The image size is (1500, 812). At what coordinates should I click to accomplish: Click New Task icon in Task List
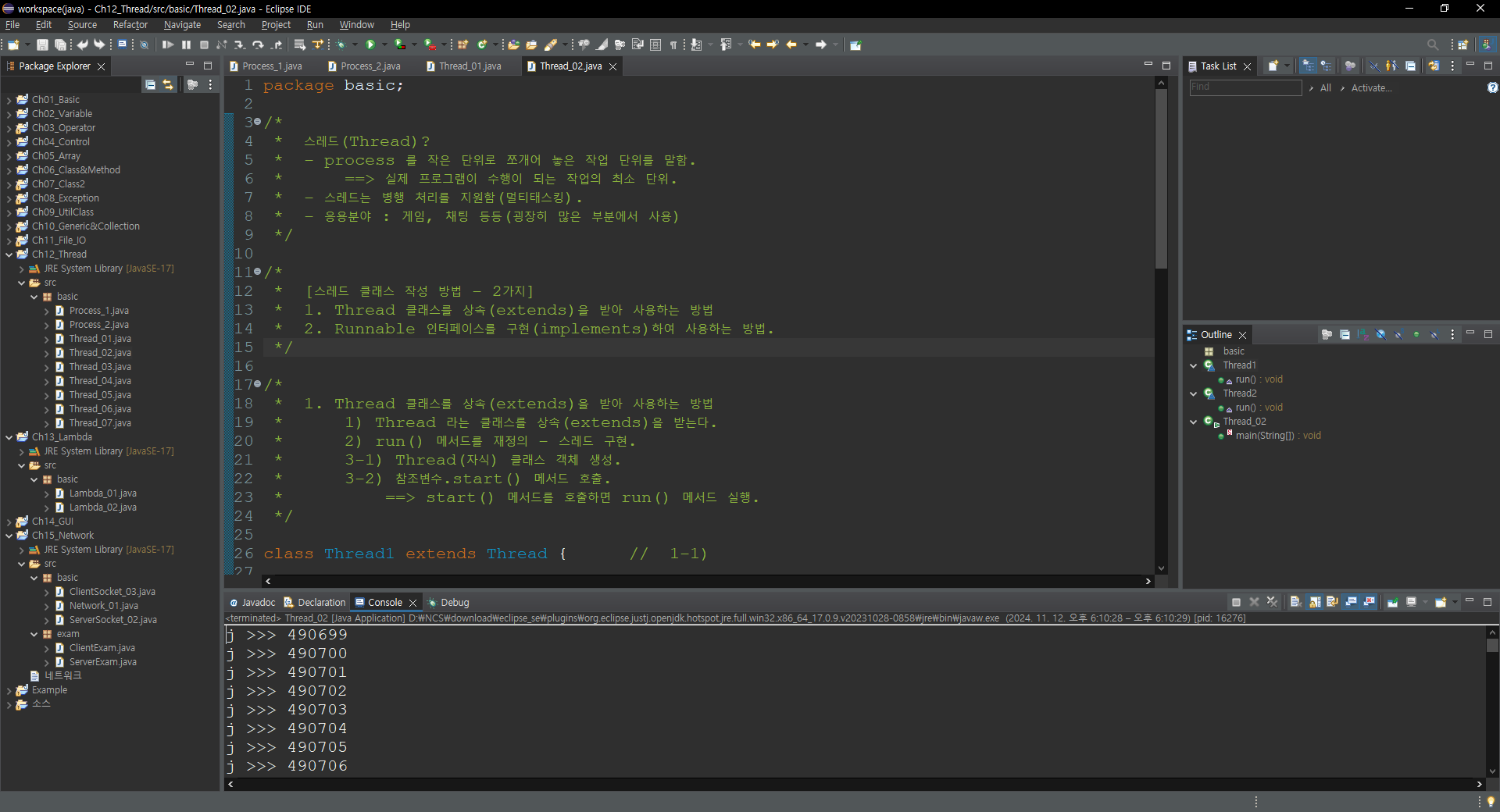pyautogui.click(x=1273, y=66)
